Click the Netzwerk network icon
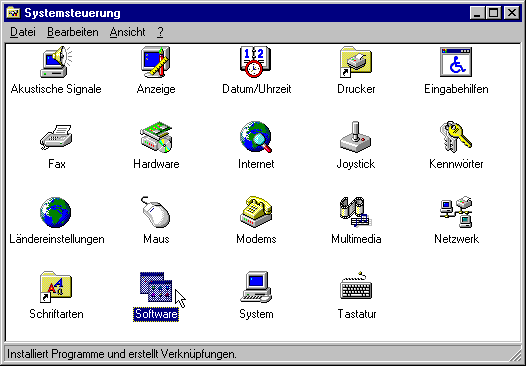 (x=456, y=212)
